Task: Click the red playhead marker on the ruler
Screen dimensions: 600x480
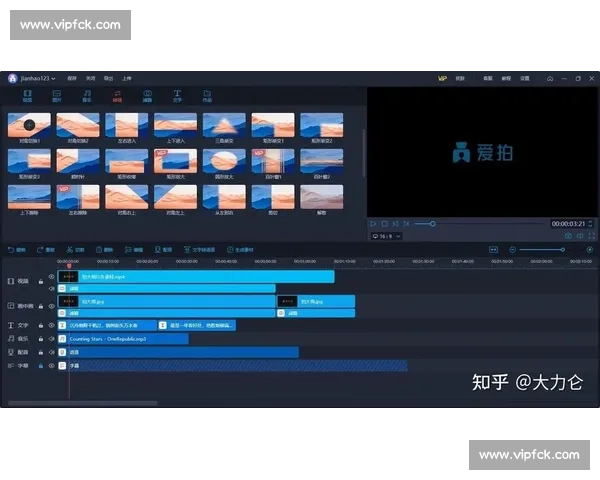Action: 69,266
